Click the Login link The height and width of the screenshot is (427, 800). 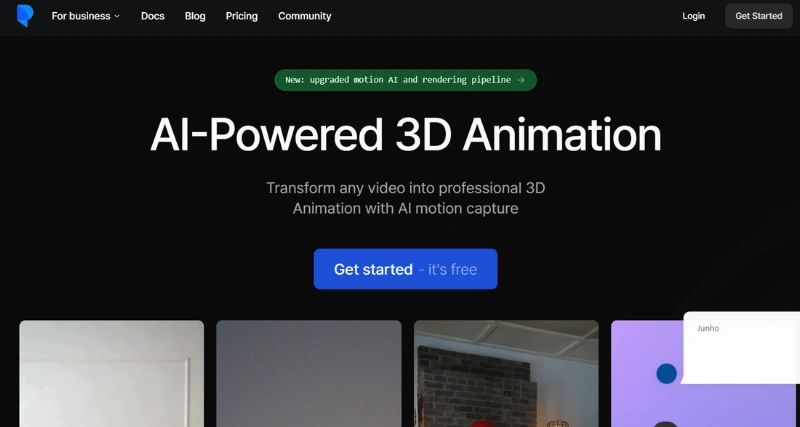693,16
